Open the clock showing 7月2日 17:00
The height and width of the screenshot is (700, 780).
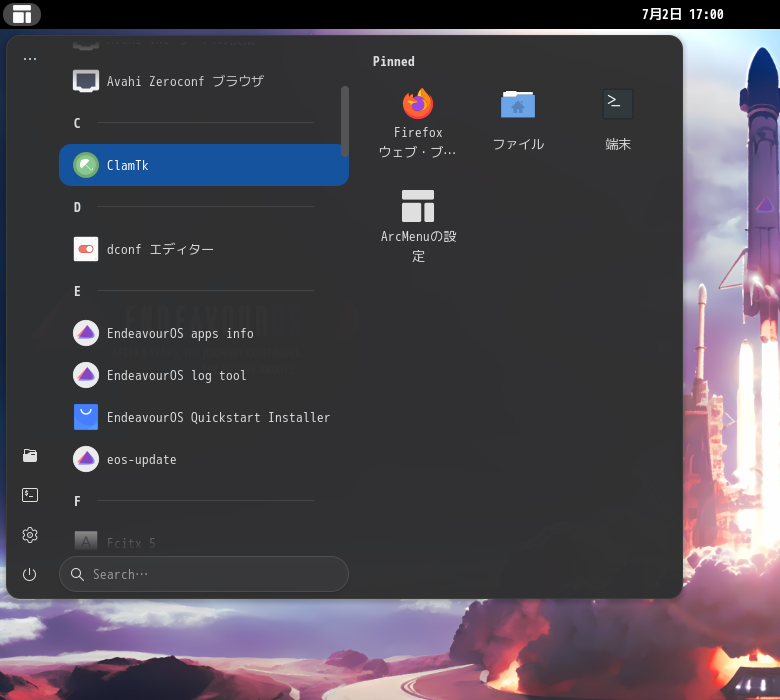coord(682,14)
